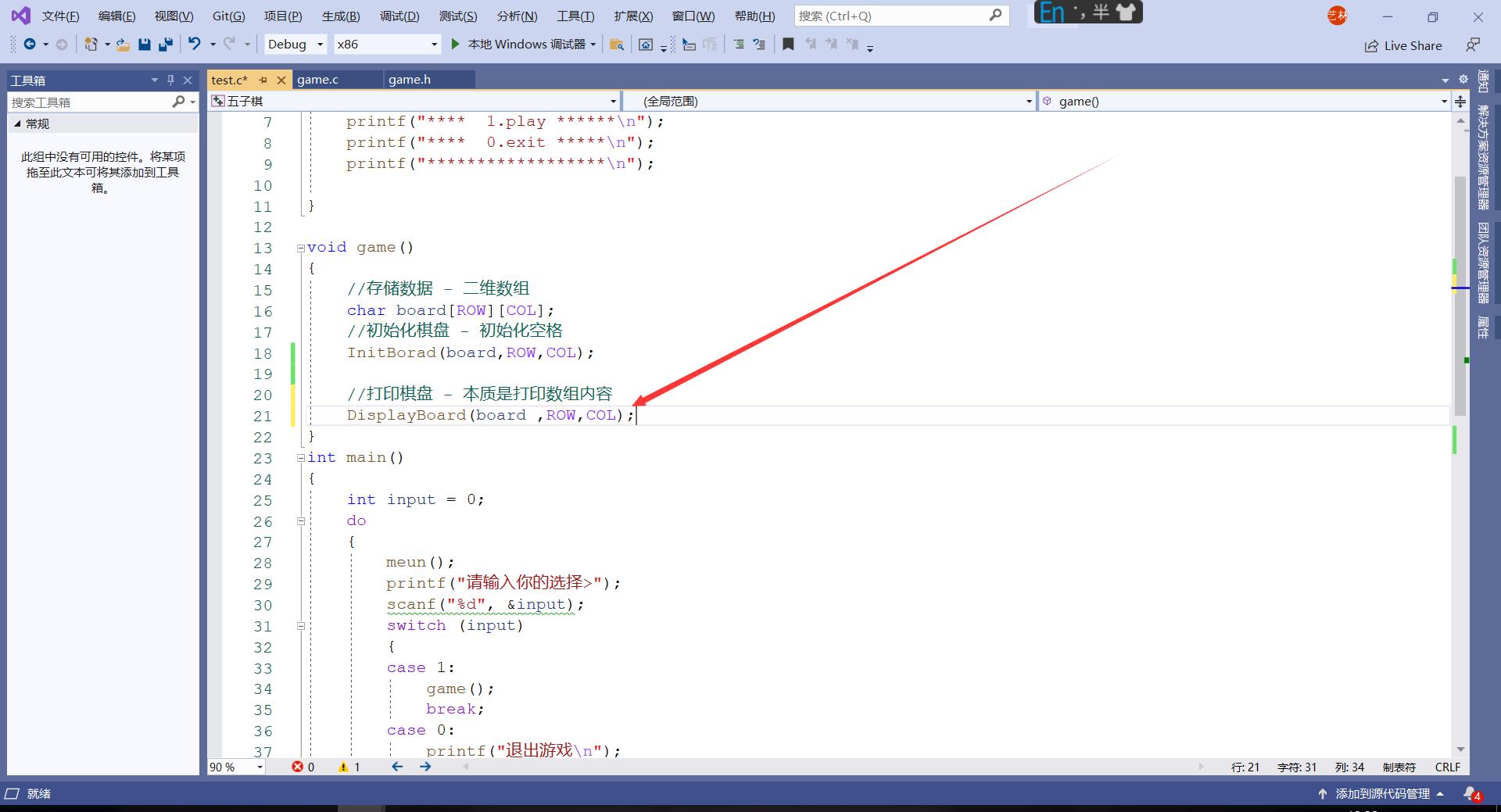Click the error count indicator
Image resolution: width=1501 pixels, height=812 pixels.
coord(303,767)
